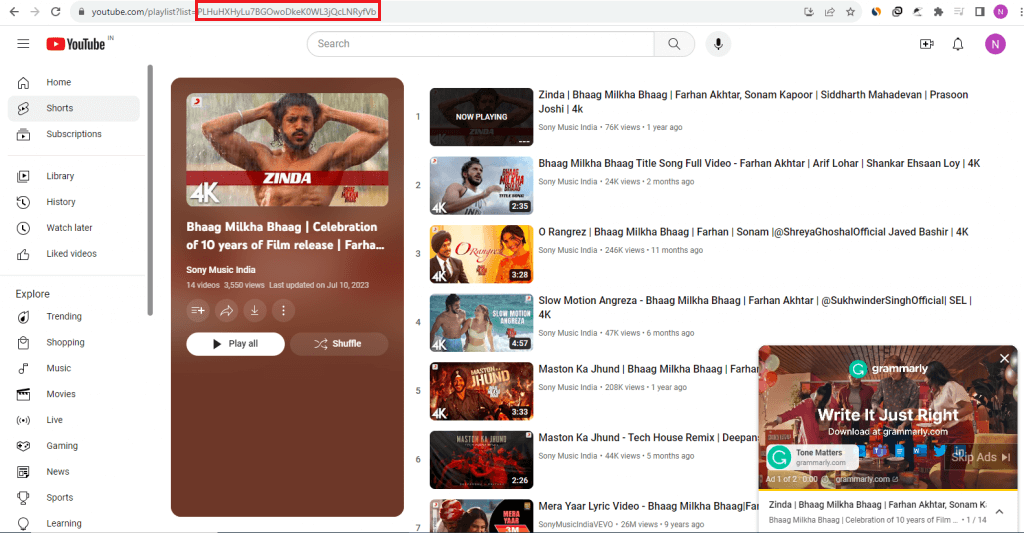Open the Mera Yaar Lyric Video title link
Screen dimensions: 1024x533
click(648, 506)
